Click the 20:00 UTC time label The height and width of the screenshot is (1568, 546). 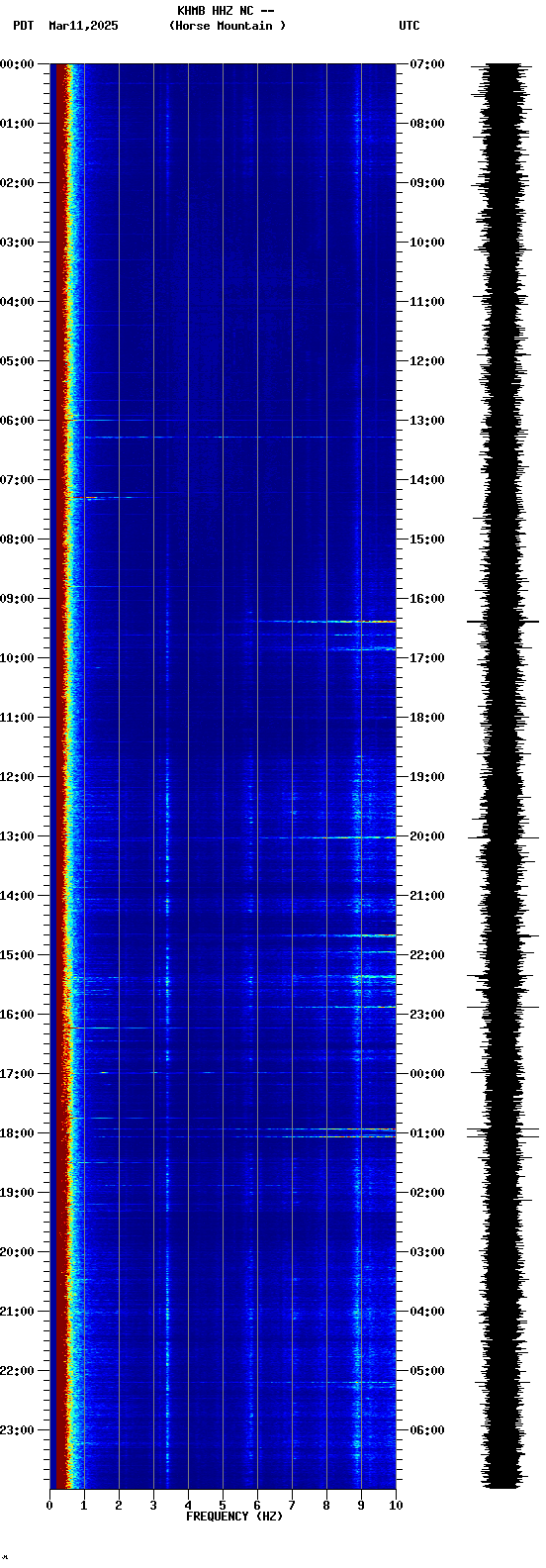pos(427,836)
